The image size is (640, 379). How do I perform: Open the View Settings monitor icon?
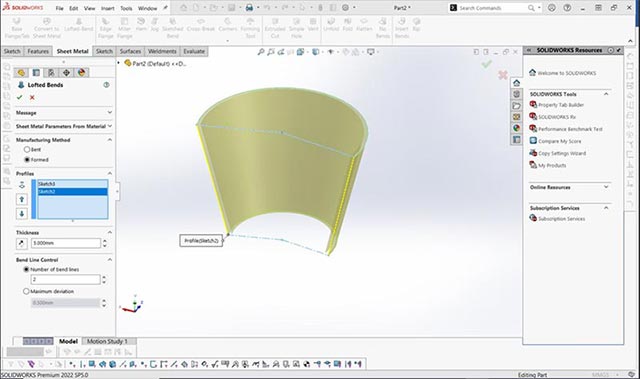[371, 52]
